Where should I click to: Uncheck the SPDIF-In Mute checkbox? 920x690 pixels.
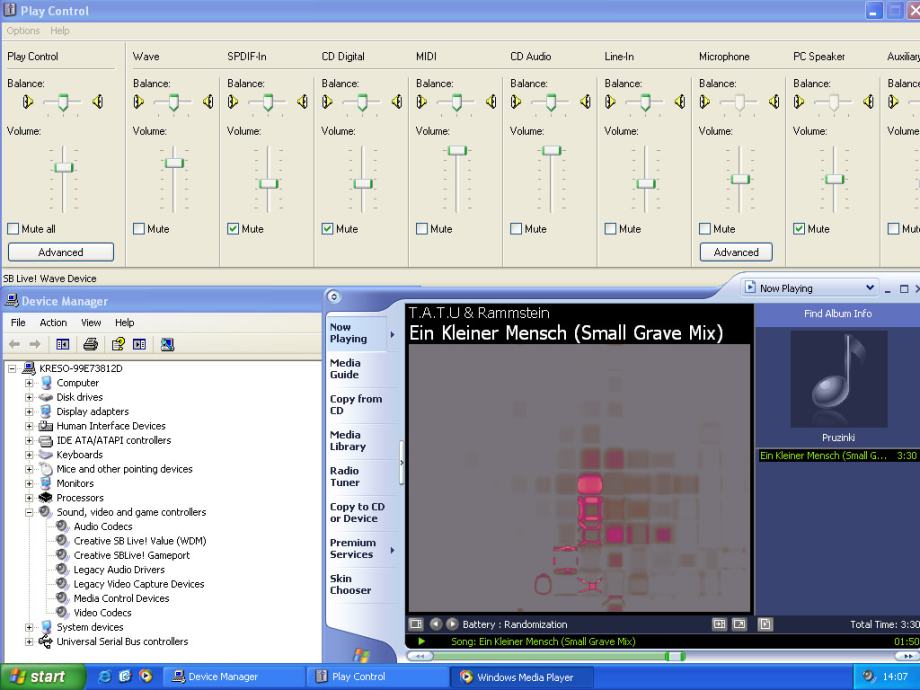233,229
